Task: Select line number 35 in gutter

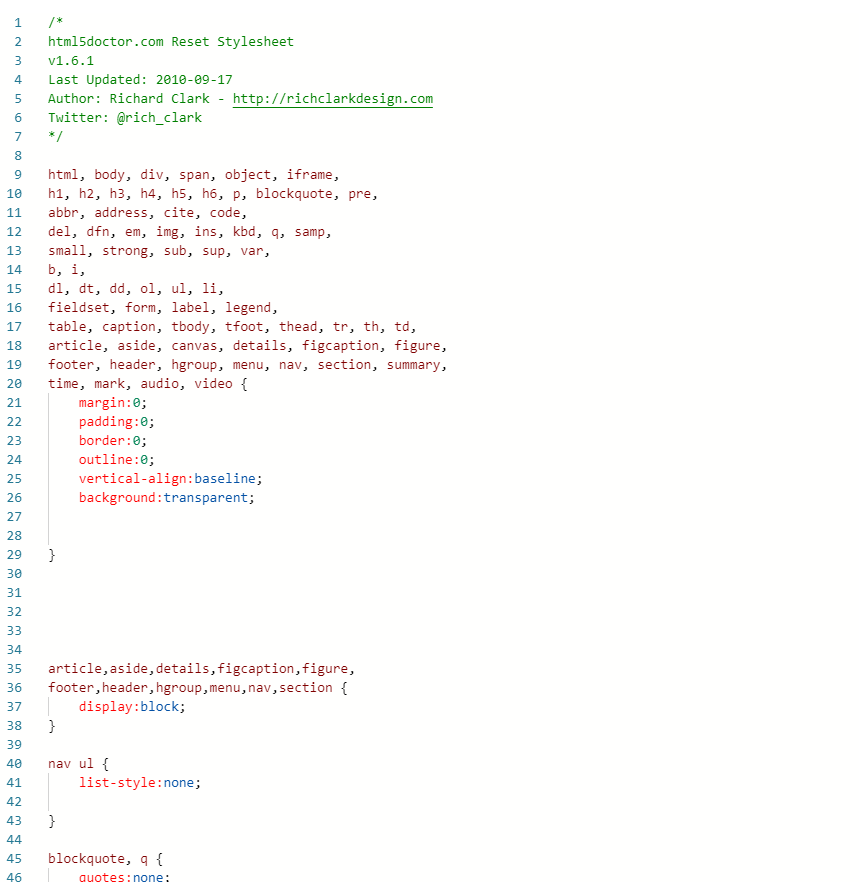Action: [15, 669]
